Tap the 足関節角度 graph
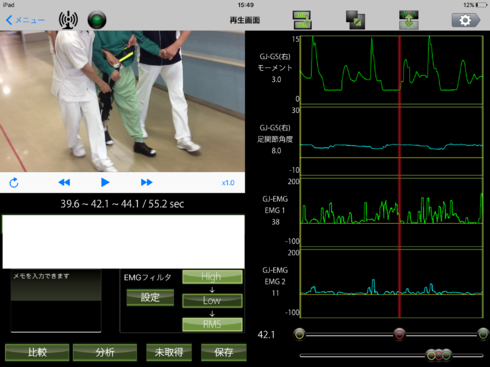 391,141
